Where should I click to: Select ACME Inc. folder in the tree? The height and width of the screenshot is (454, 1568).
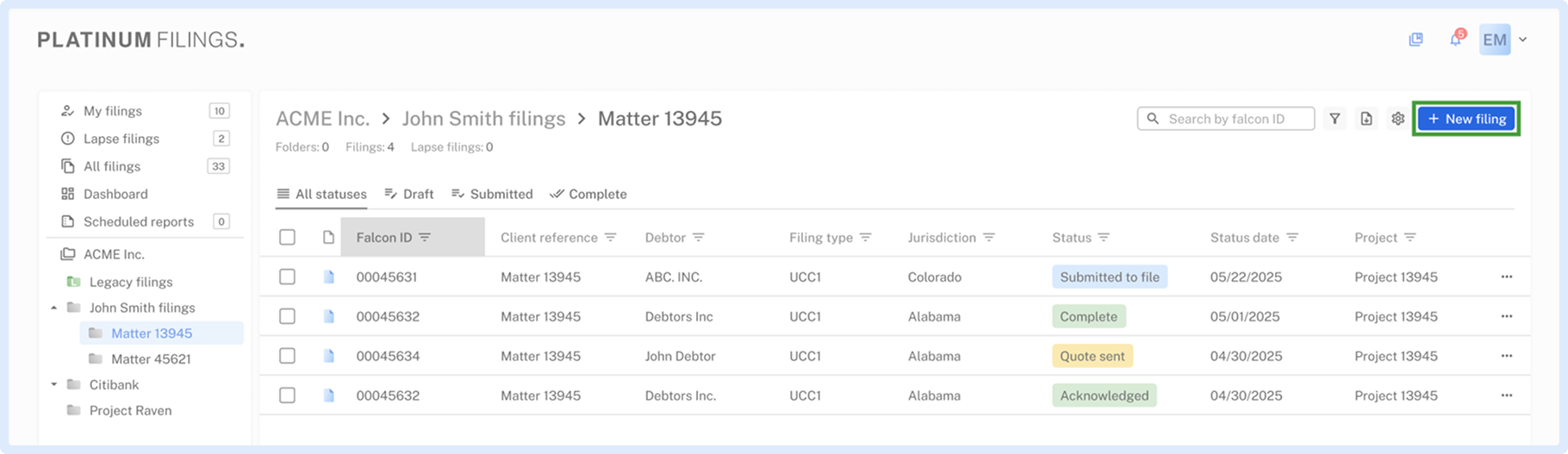pyautogui.click(x=114, y=254)
